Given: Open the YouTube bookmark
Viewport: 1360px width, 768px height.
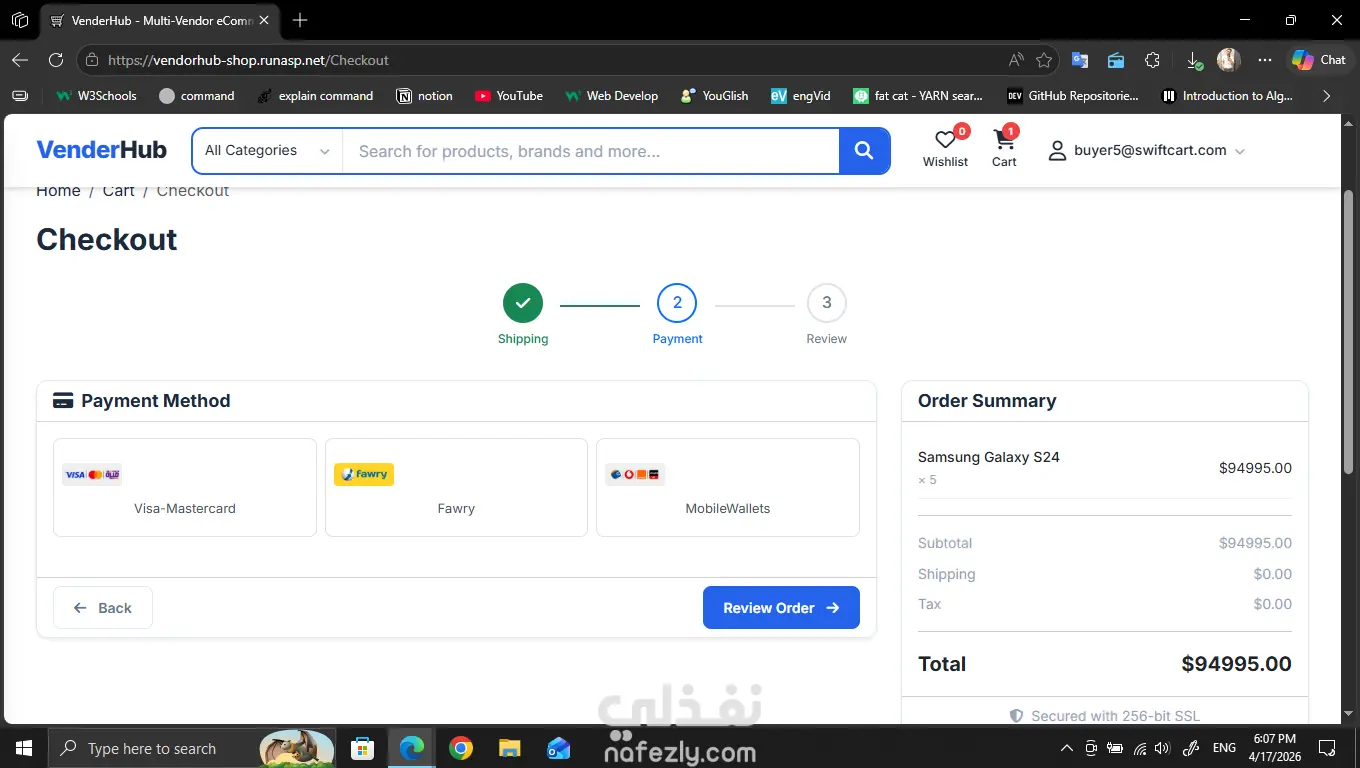Looking at the screenshot, I should [509, 96].
